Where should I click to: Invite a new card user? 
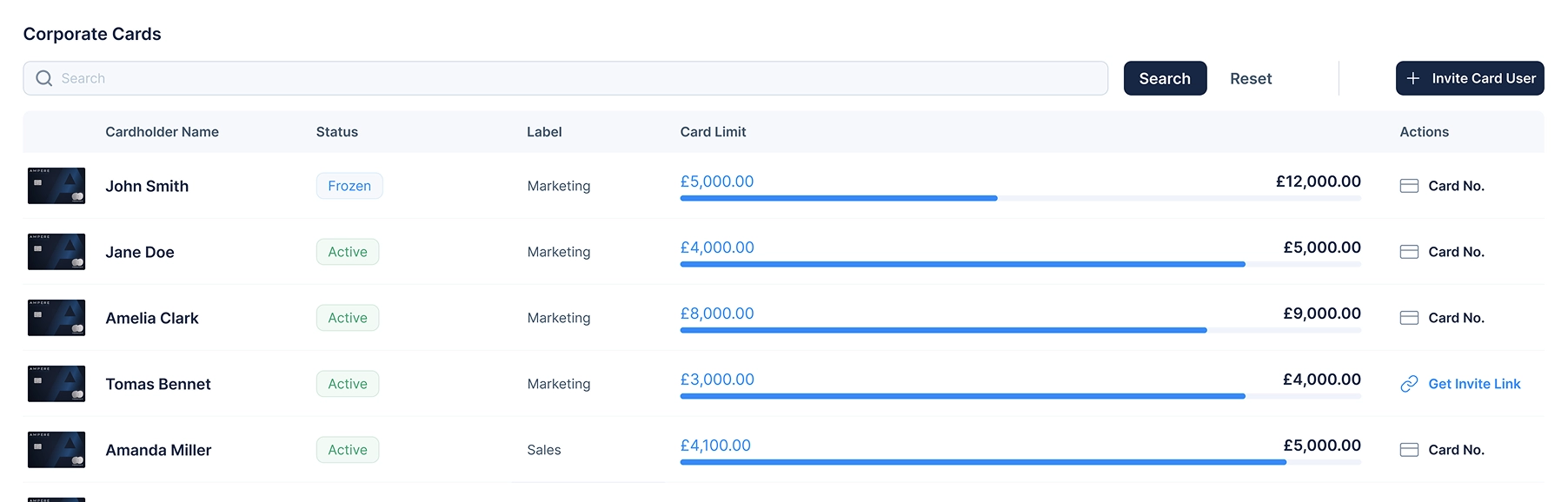(1469, 78)
